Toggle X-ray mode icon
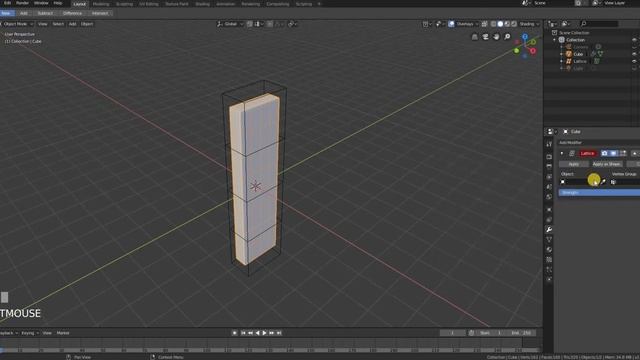The image size is (640, 360). (484, 24)
